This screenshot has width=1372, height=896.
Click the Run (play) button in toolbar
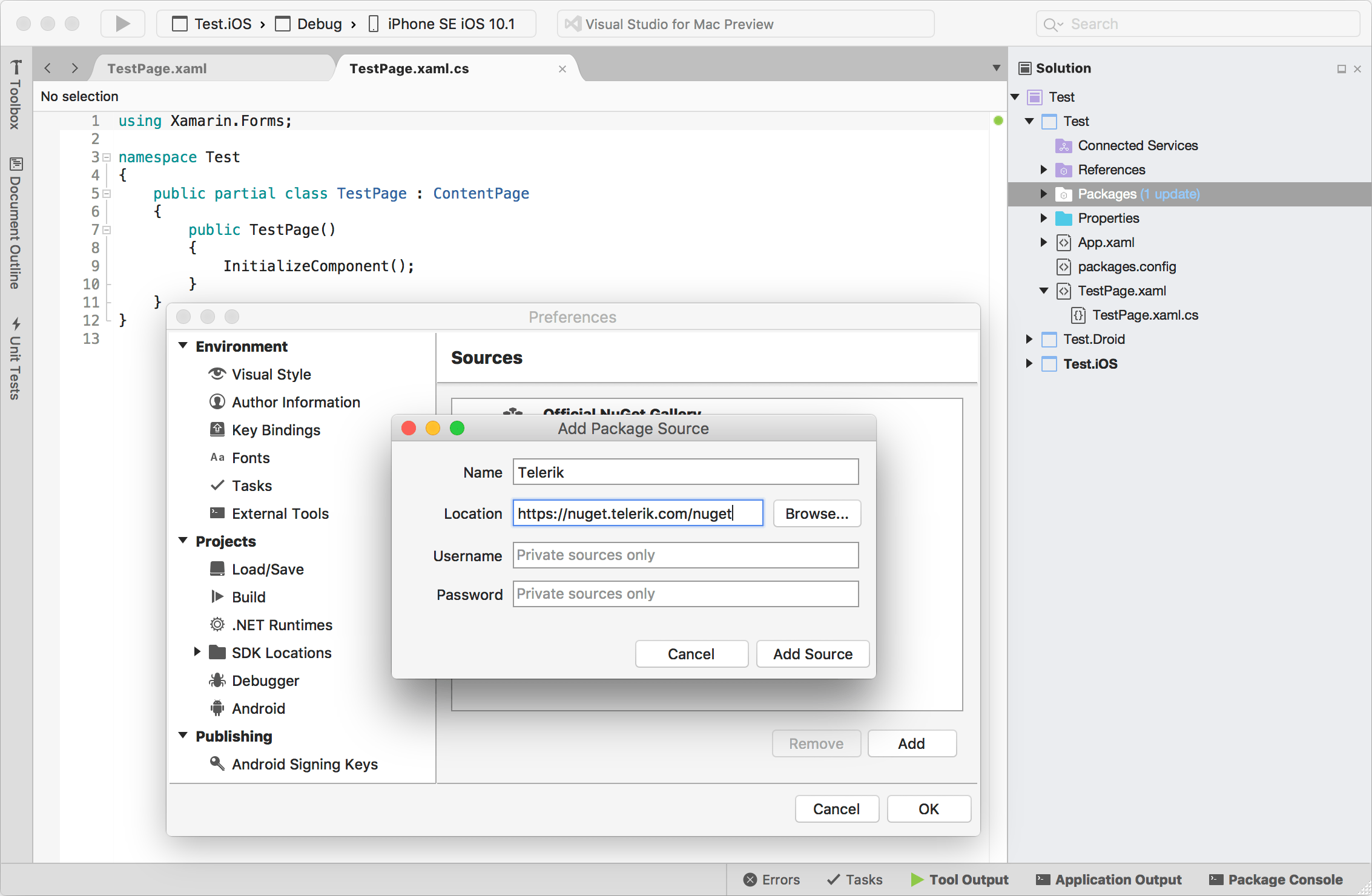(123, 24)
